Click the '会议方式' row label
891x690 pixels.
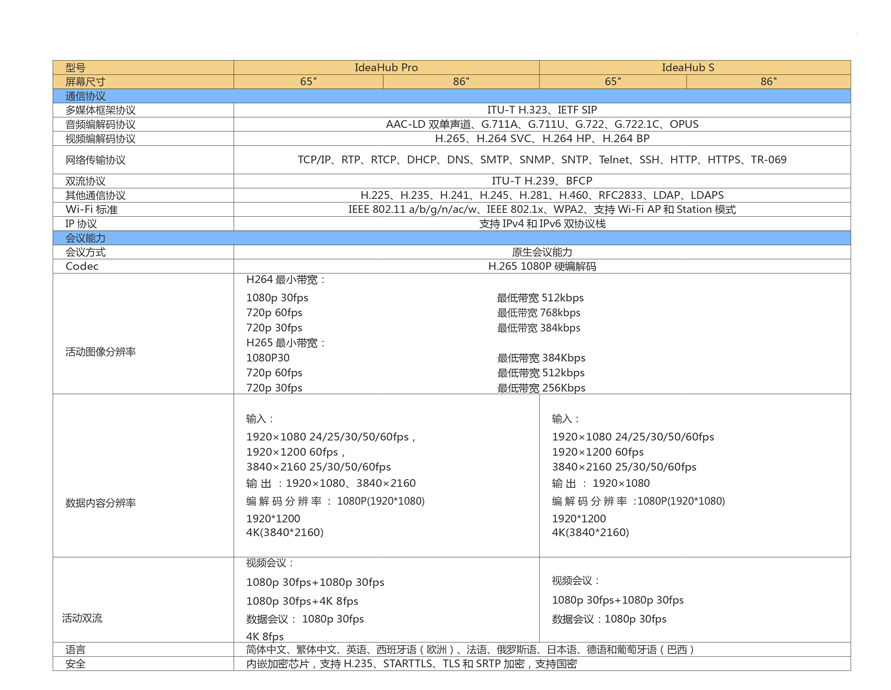pos(85,252)
